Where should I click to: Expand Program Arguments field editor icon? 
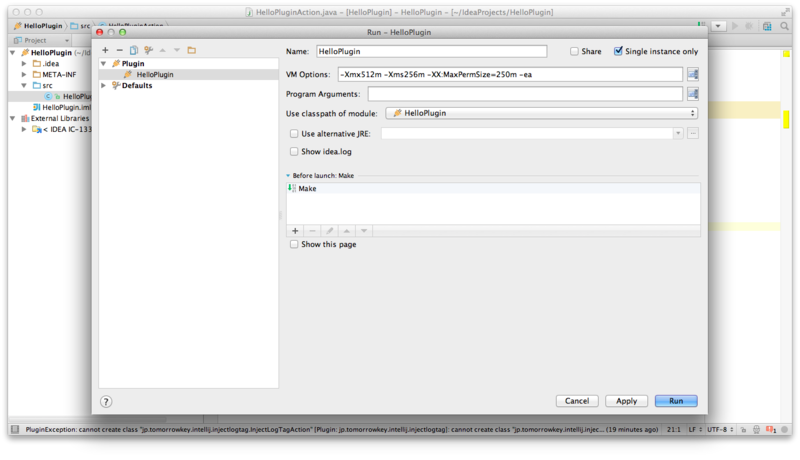point(692,94)
